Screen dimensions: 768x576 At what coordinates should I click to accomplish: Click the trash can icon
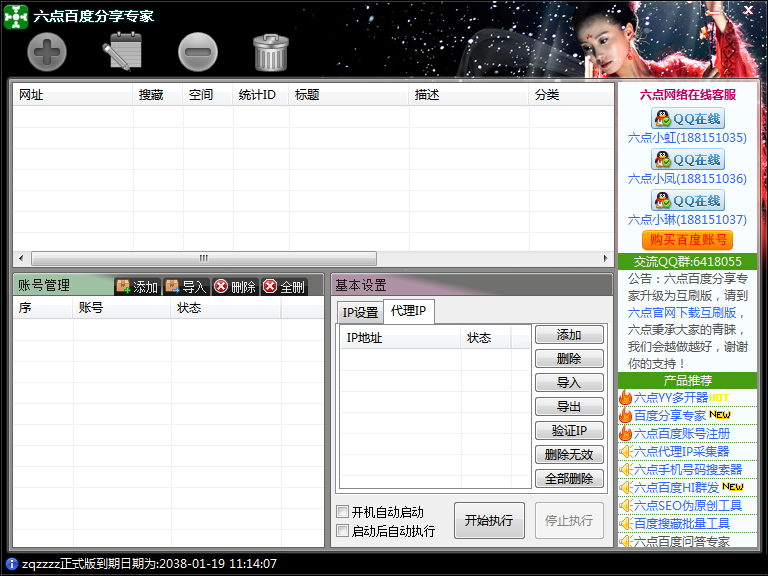pos(270,52)
